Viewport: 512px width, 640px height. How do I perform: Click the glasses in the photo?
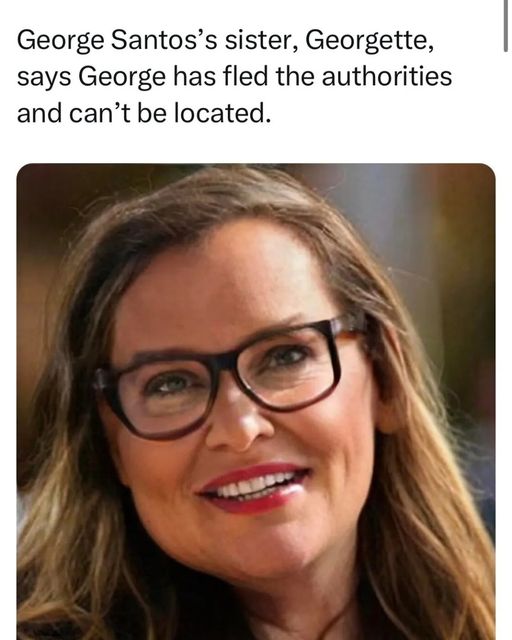click(229, 378)
